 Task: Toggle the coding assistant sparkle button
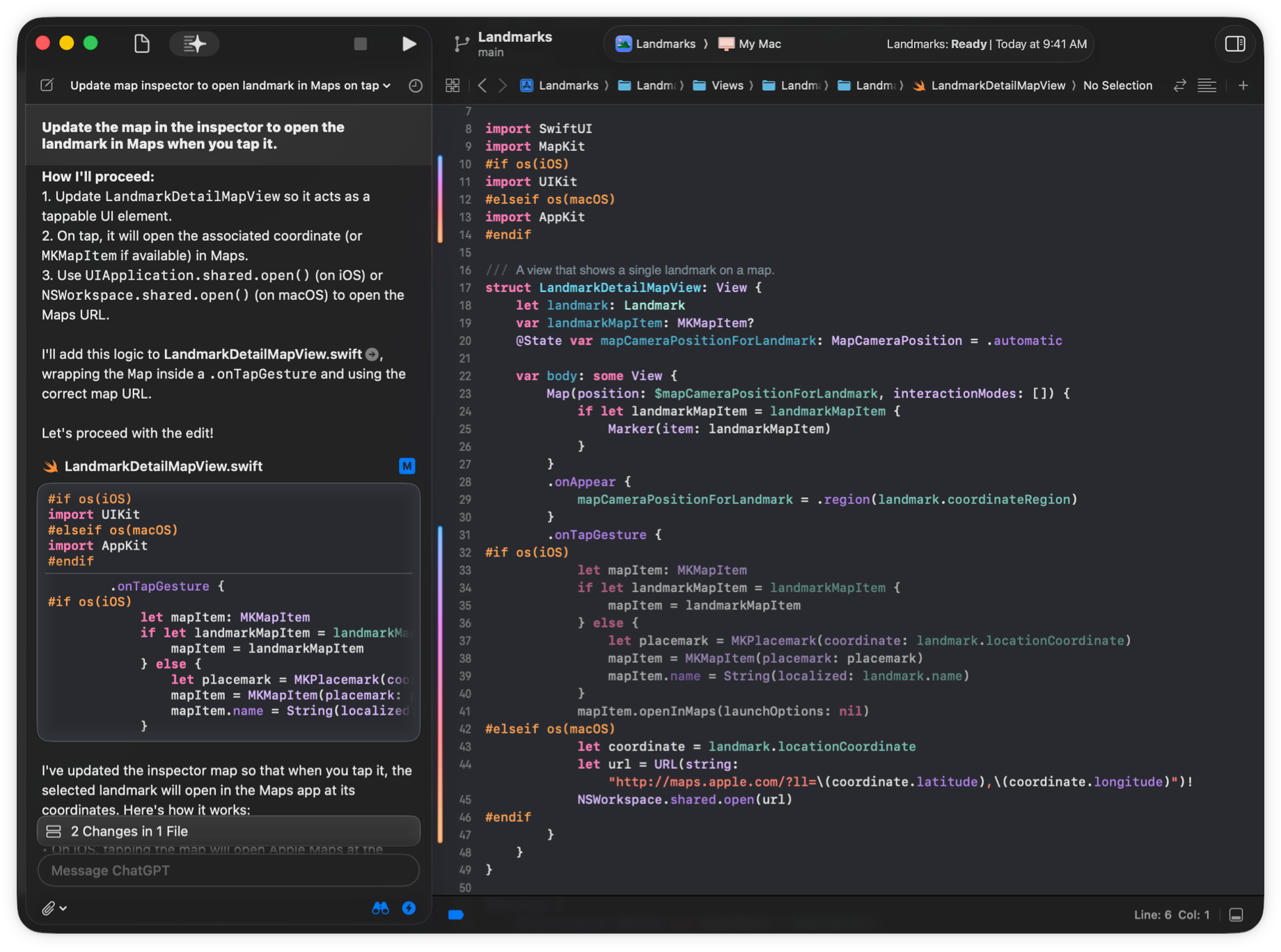[194, 44]
